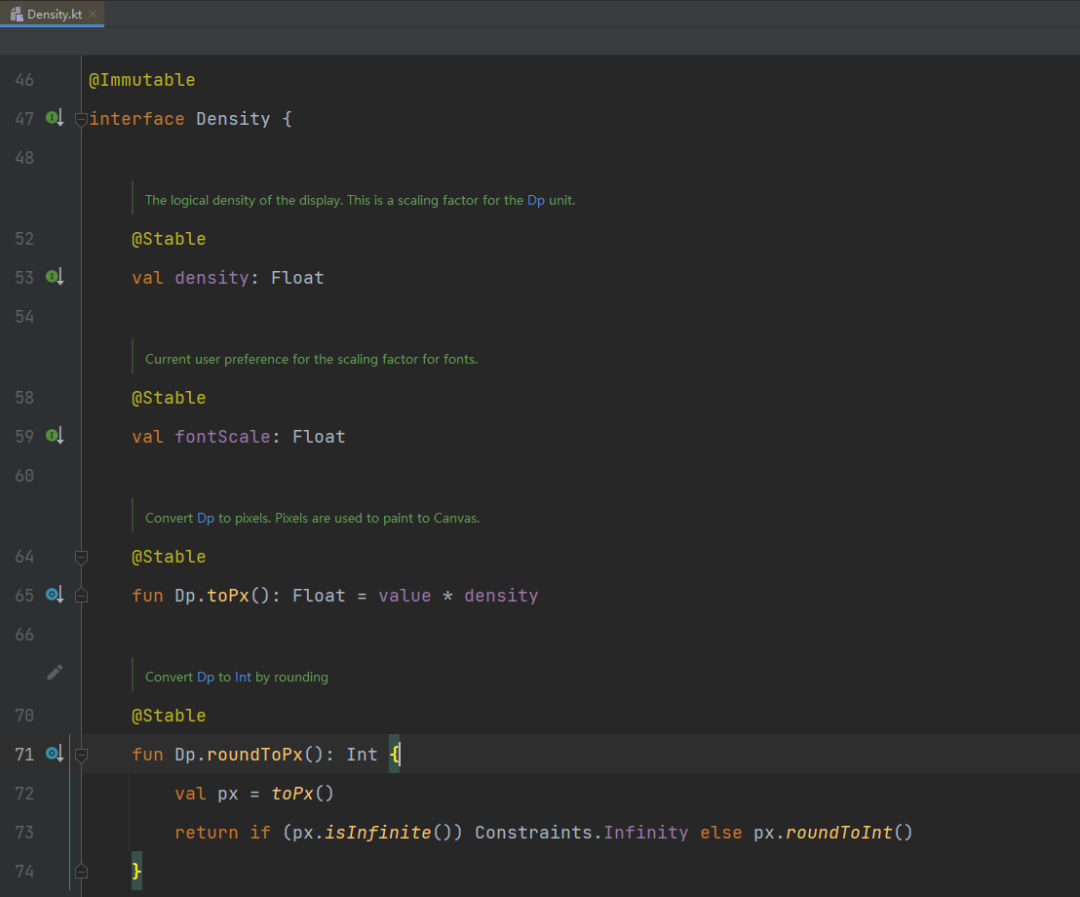Screen dimensions: 1080x897
Task: Click 'Current user preference' doc comment text
Action: click(311, 360)
